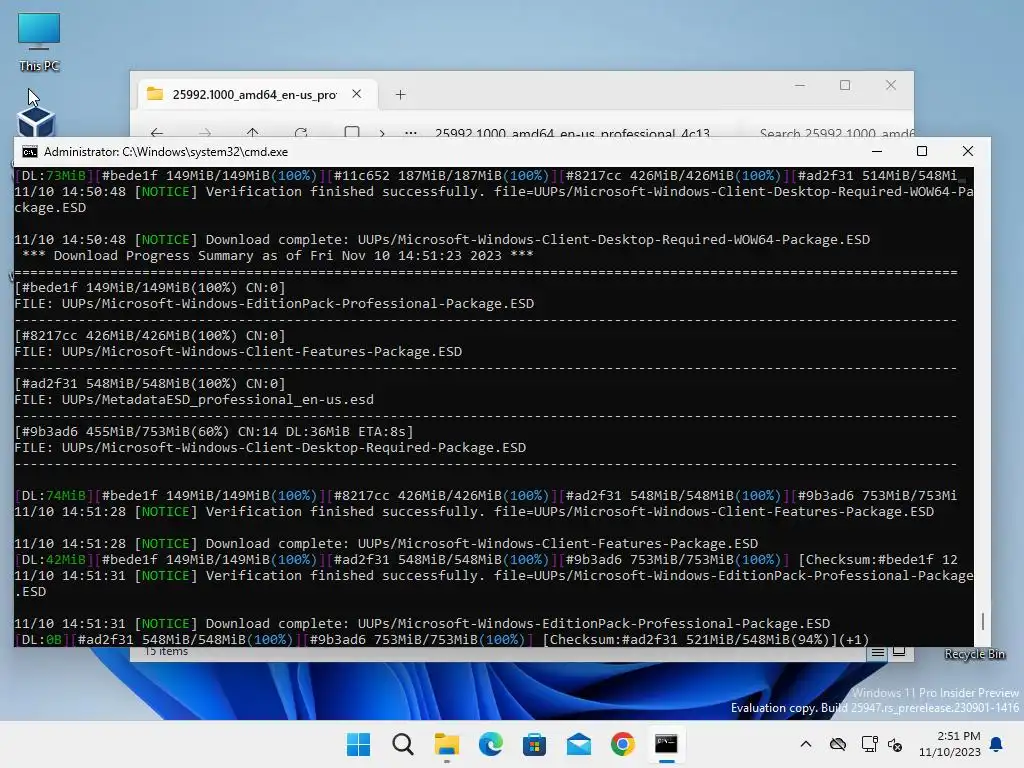Switch Explorer to details view icon
The image size is (1024, 768).
[x=878, y=652]
